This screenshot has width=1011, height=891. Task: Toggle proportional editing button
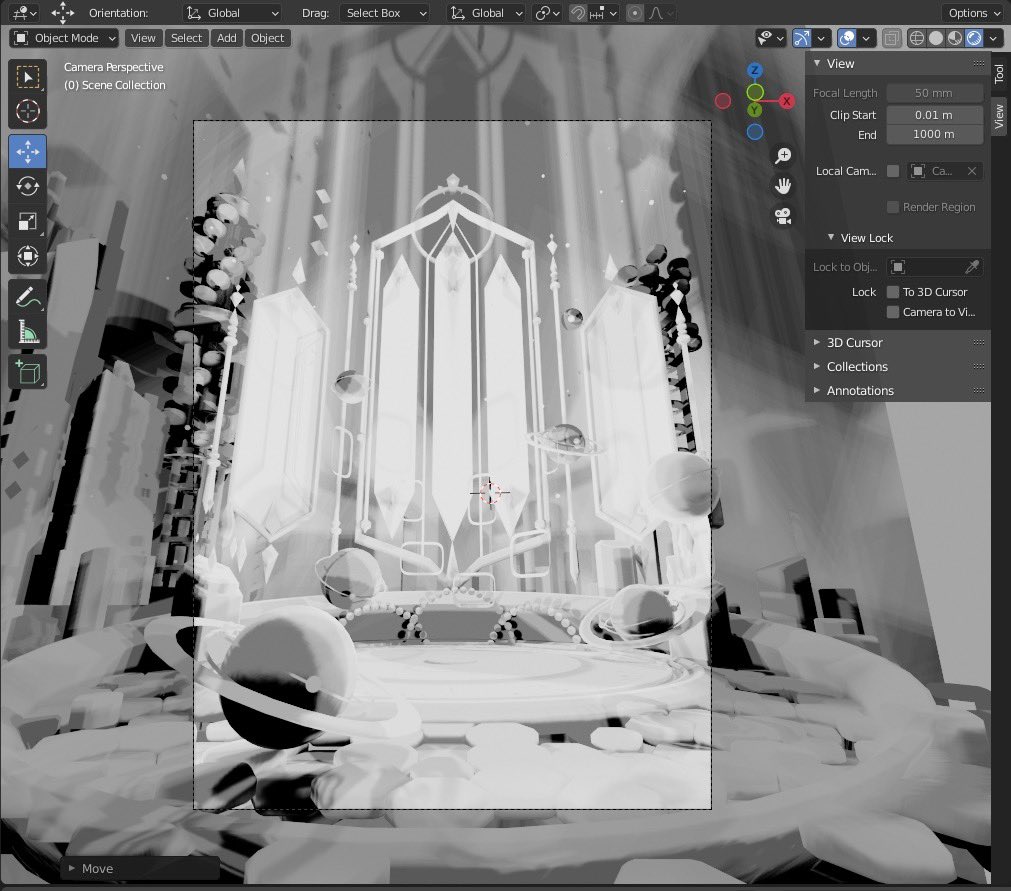pyautogui.click(x=634, y=13)
